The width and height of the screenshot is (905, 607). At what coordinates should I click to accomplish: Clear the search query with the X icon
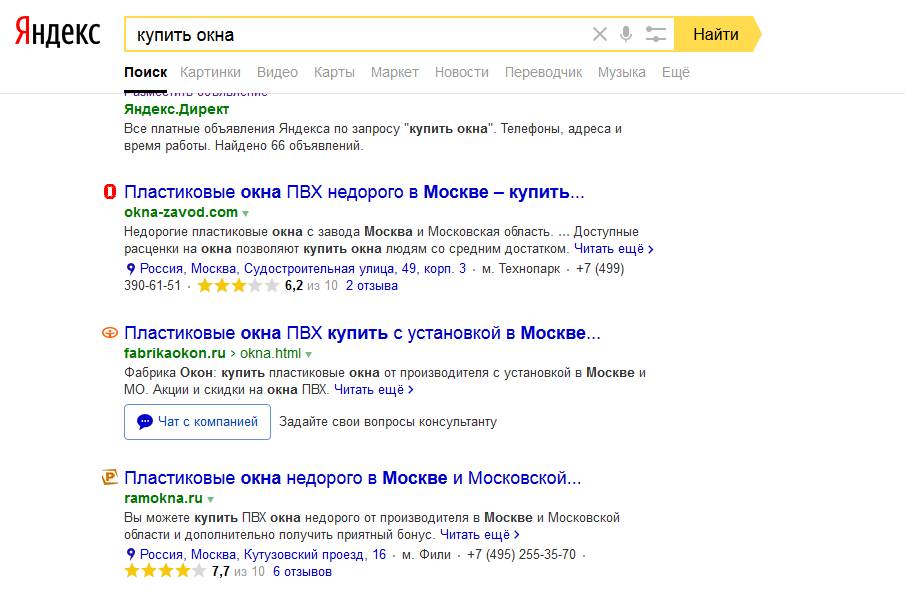tap(600, 35)
